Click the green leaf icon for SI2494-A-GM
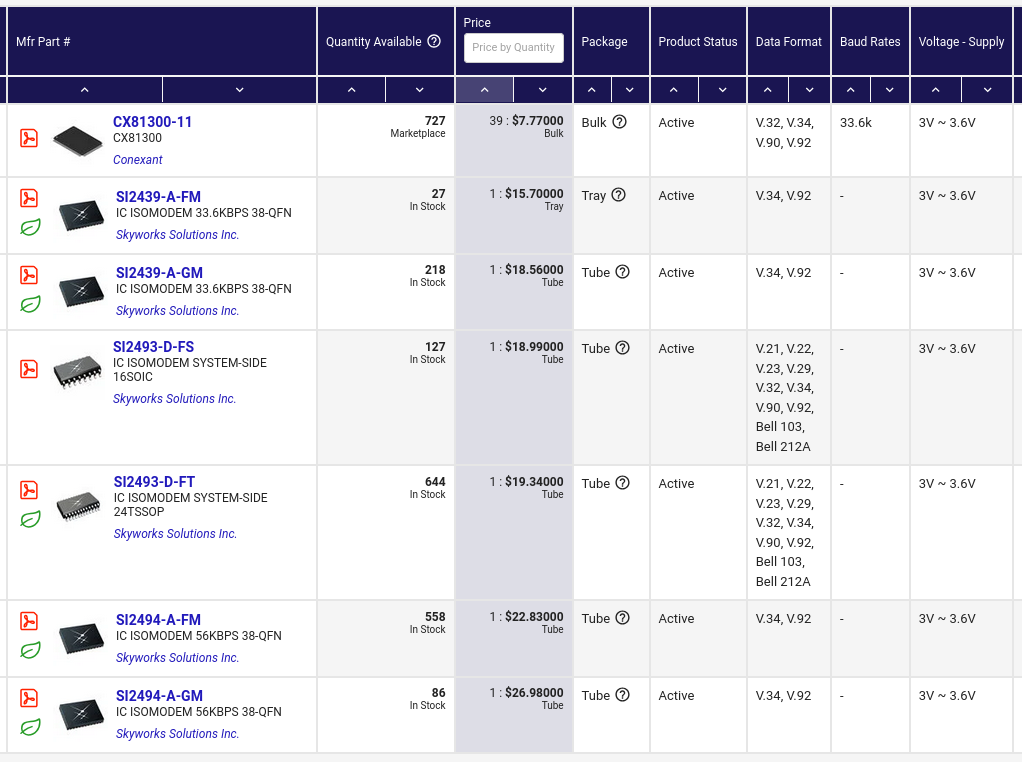This screenshot has width=1022, height=762. pos(31,727)
